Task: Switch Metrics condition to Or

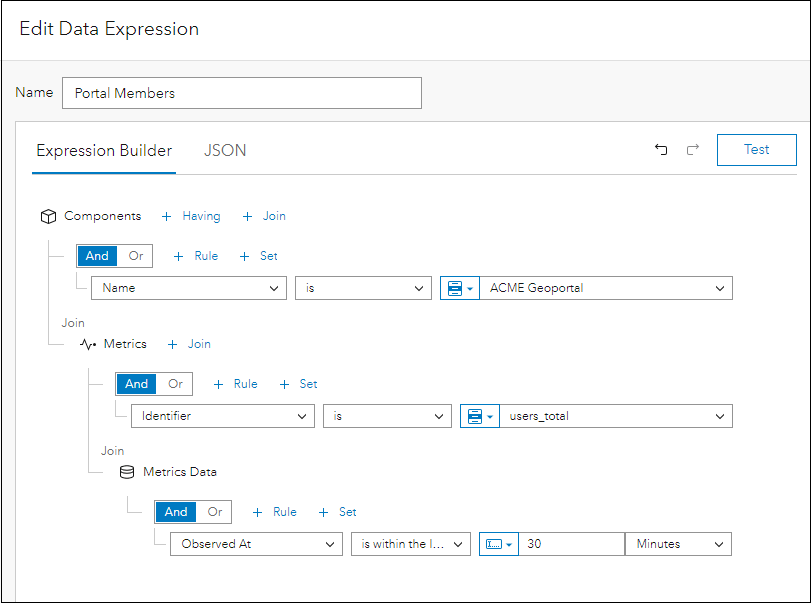Action: coord(176,384)
